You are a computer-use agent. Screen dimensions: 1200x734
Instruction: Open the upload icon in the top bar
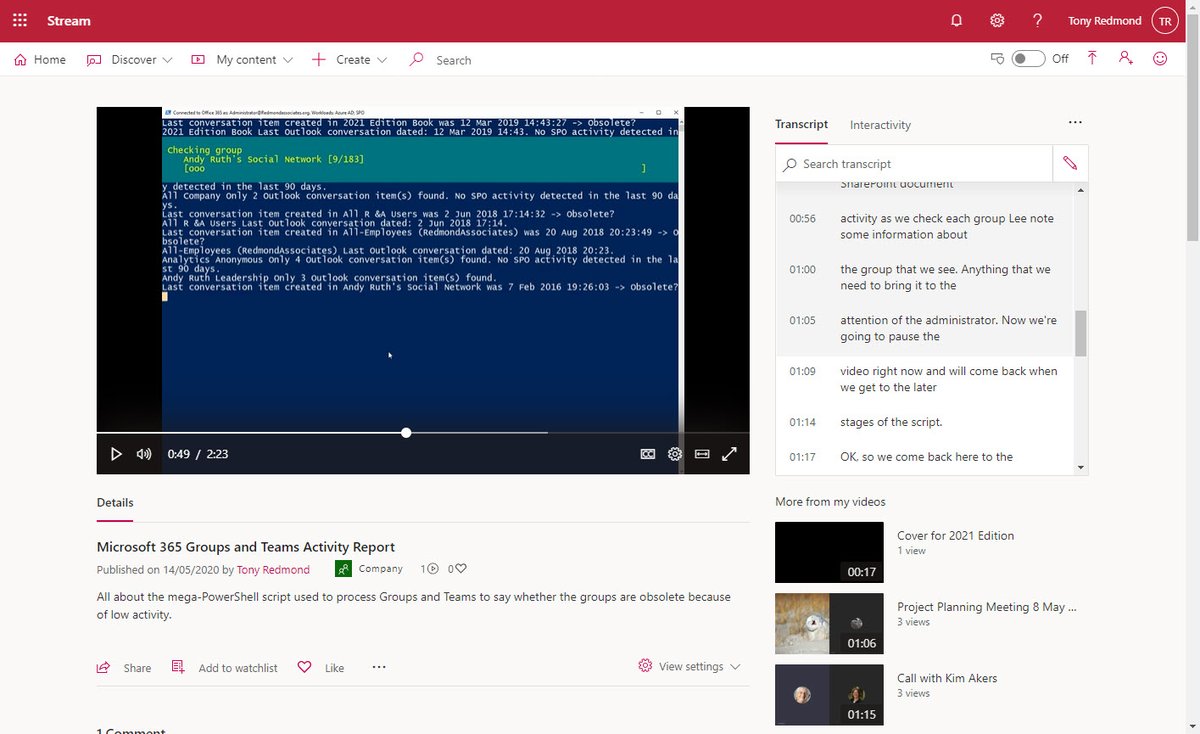coord(1091,58)
